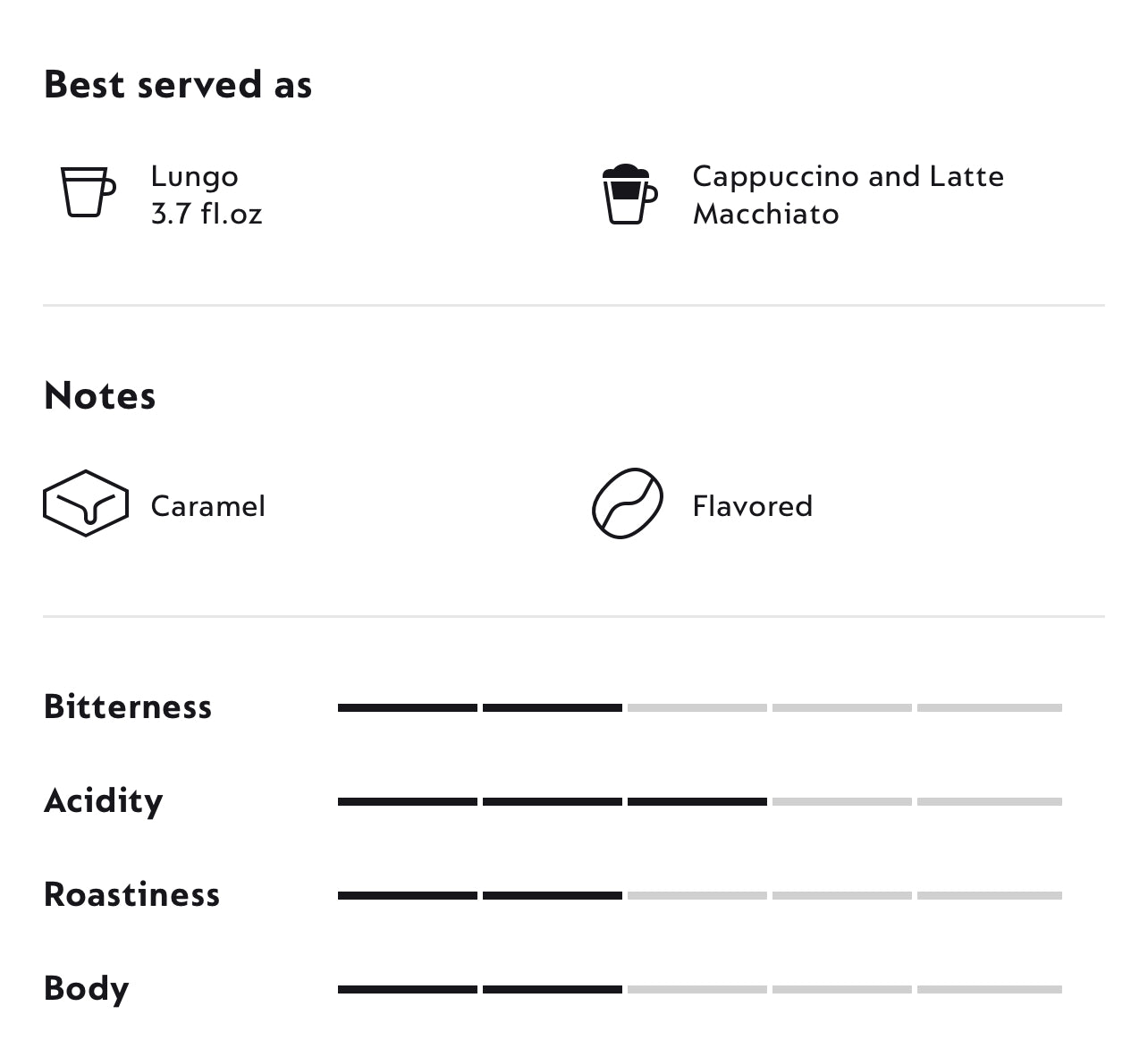Screen dimensions: 1148x1040
Task: Click the Best served as heading
Action: coord(178,85)
